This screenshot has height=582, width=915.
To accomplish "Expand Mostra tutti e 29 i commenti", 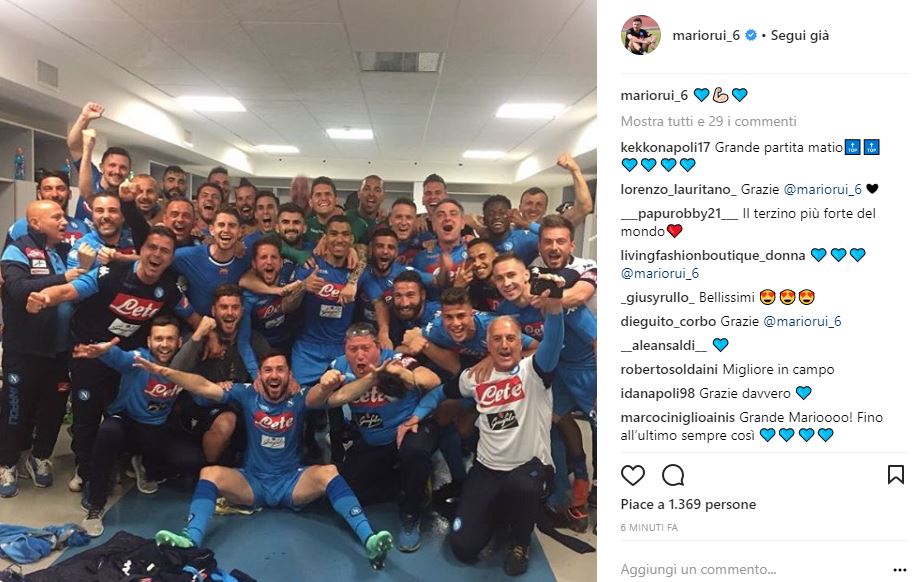I will click(708, 121).
